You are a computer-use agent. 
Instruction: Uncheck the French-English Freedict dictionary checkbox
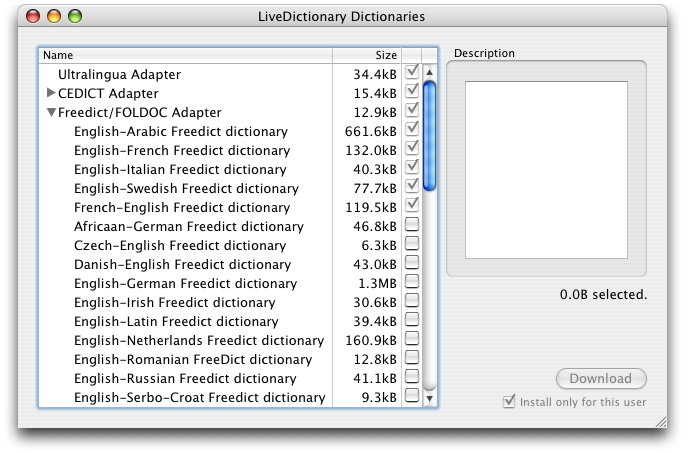(412, 205)
